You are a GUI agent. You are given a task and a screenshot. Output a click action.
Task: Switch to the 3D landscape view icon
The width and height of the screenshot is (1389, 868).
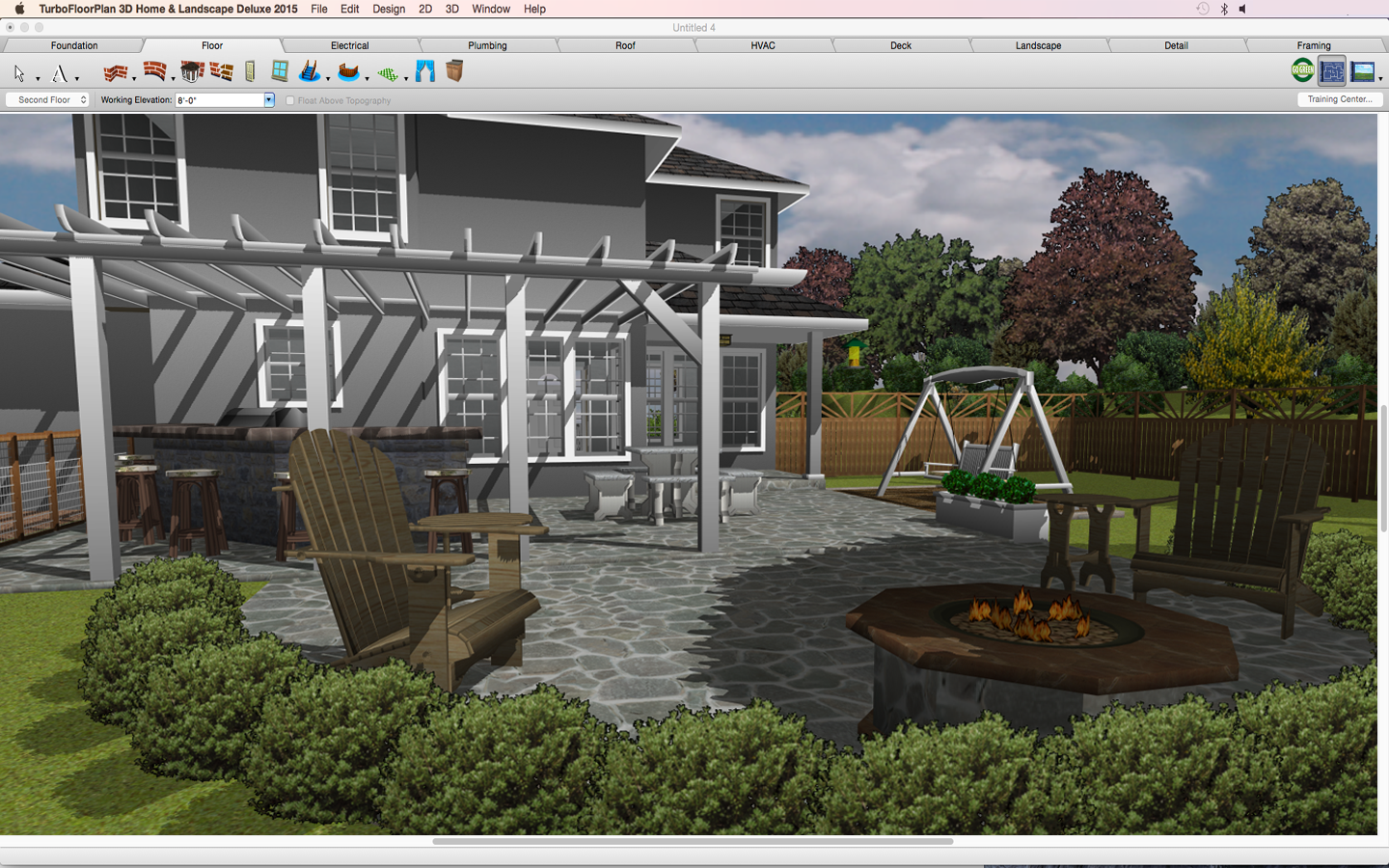tap(1362, 71)
